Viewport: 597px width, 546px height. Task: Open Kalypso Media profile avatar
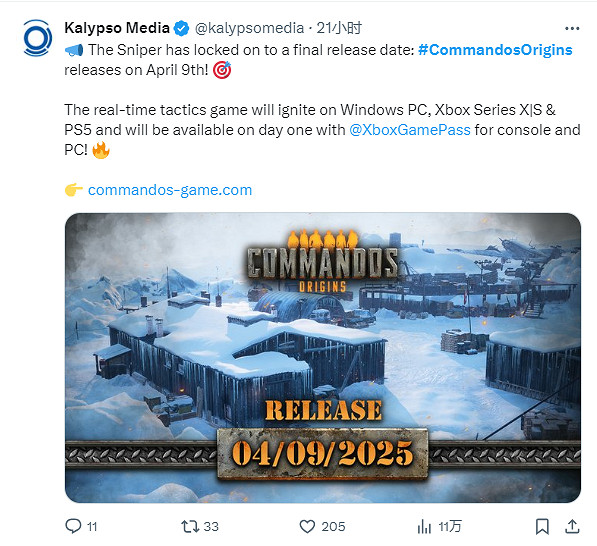coord(37,38)
